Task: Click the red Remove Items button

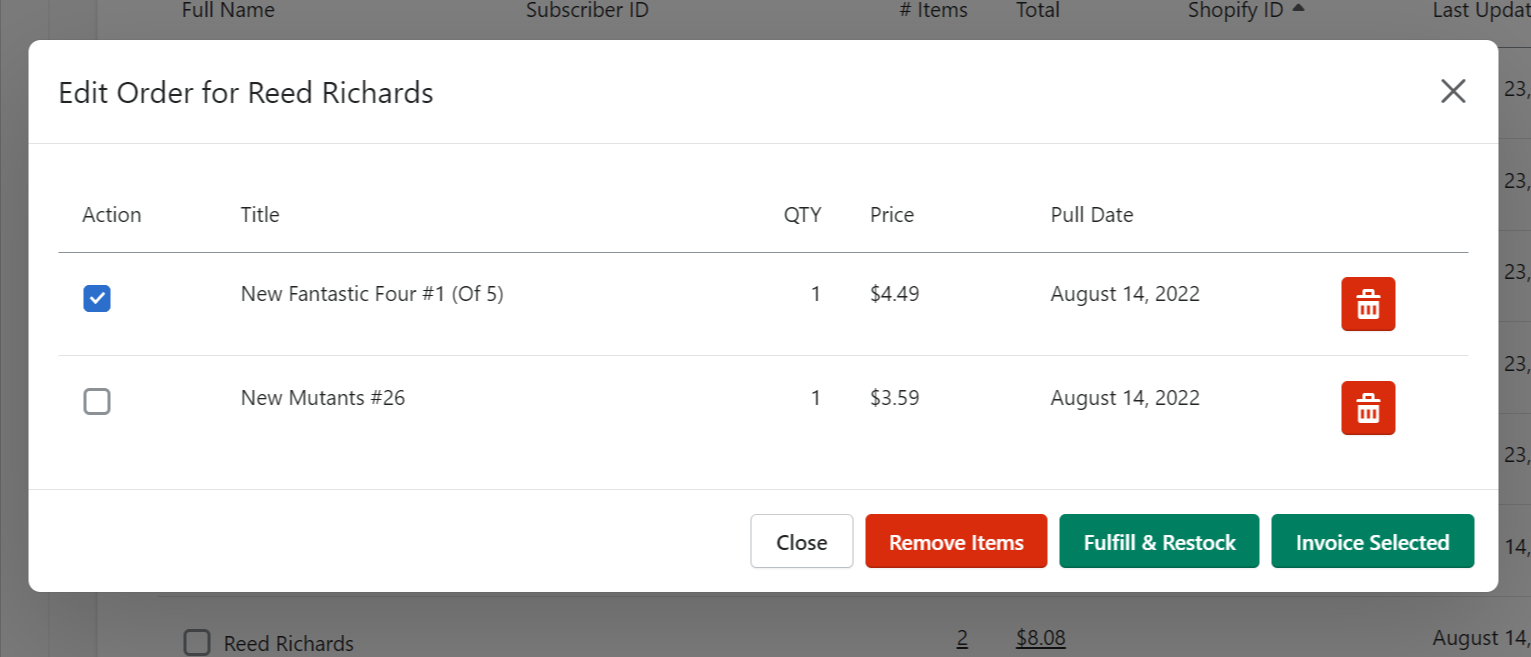Action: point(955,542)
